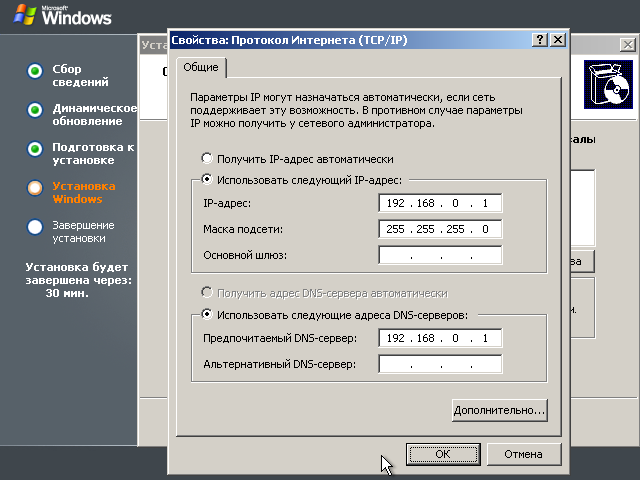Click the "Сбор сведений" step text
640x480 pixels.
click(x=80, y=76)
